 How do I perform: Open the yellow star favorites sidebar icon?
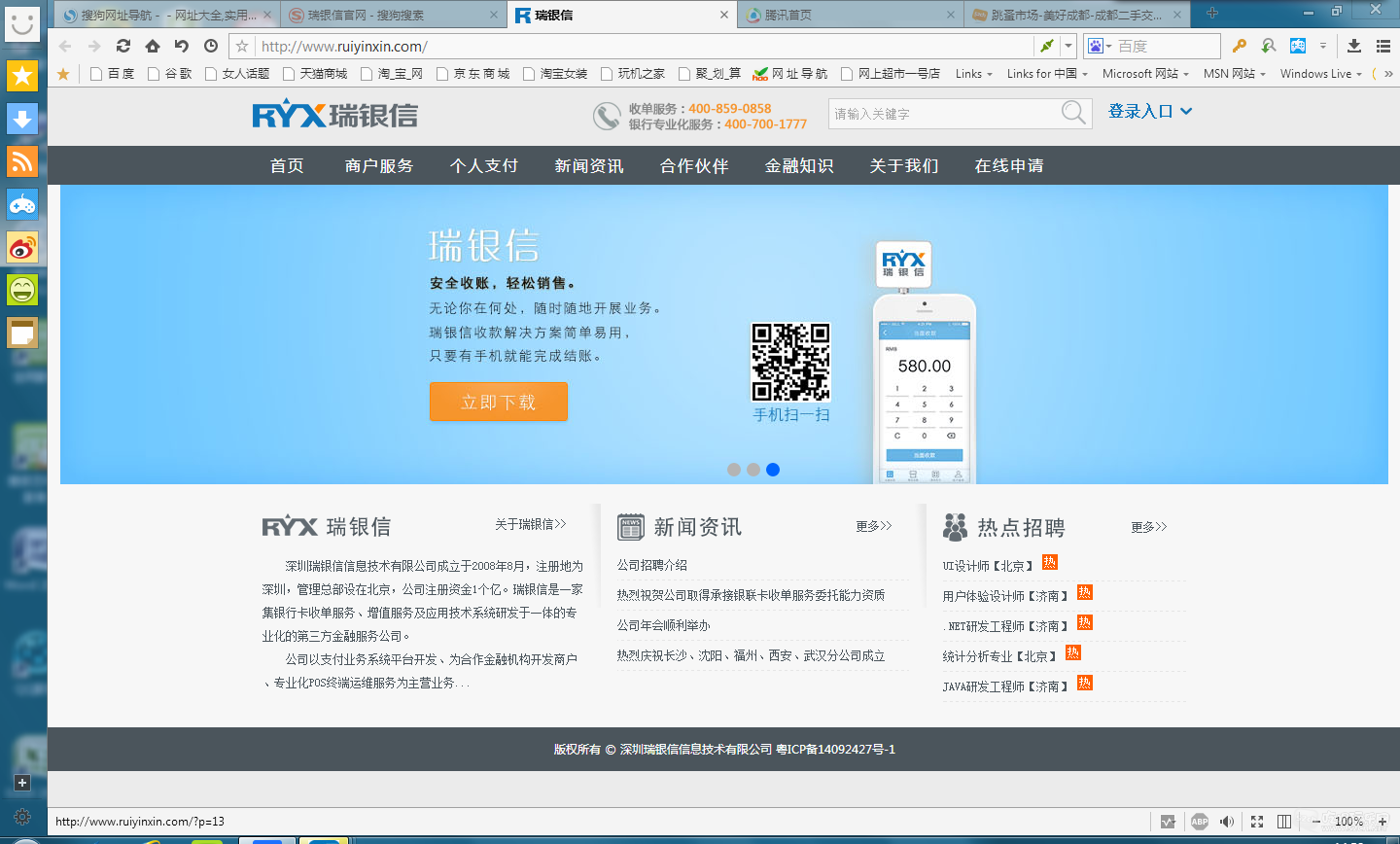tap(22, 75)
